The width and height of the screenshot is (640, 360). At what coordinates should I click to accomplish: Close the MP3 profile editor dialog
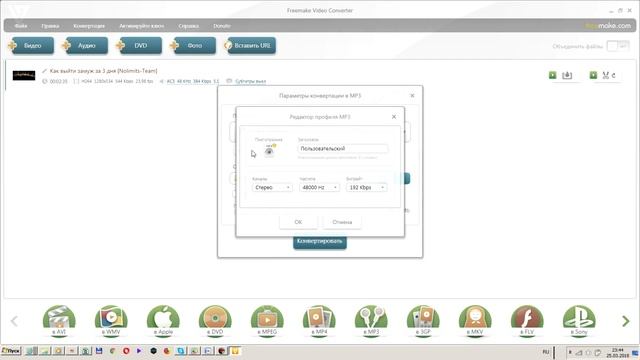(x=394, y=117)
